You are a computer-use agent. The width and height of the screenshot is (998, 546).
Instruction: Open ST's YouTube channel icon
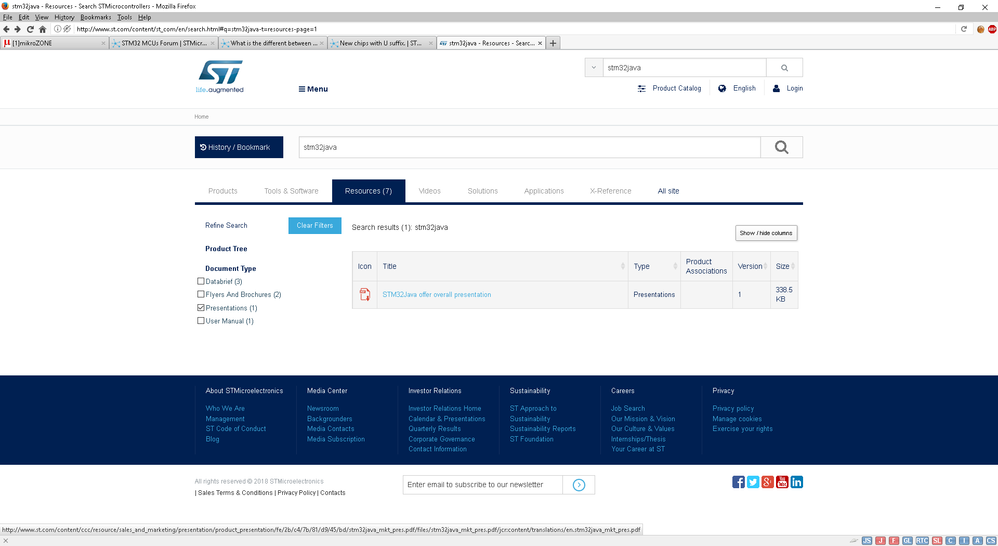coord(782,482)
